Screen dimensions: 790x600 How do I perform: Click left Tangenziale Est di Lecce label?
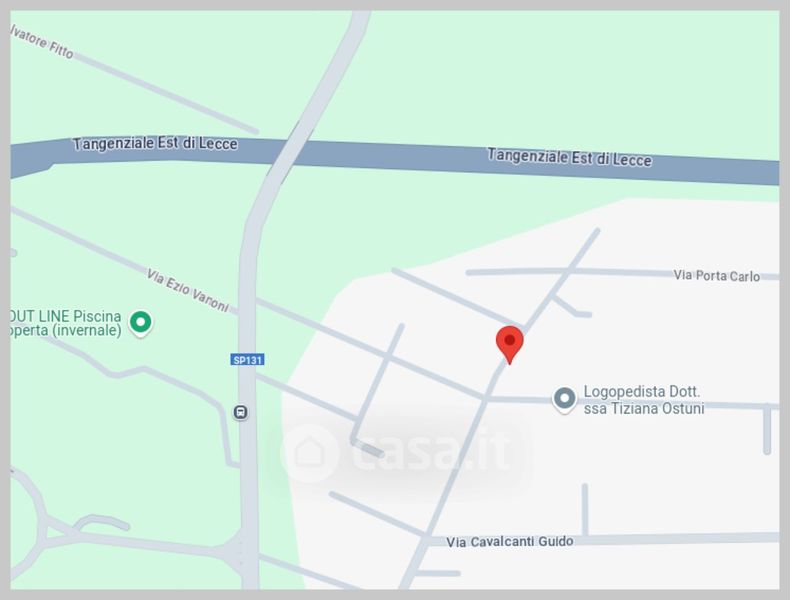155,144
